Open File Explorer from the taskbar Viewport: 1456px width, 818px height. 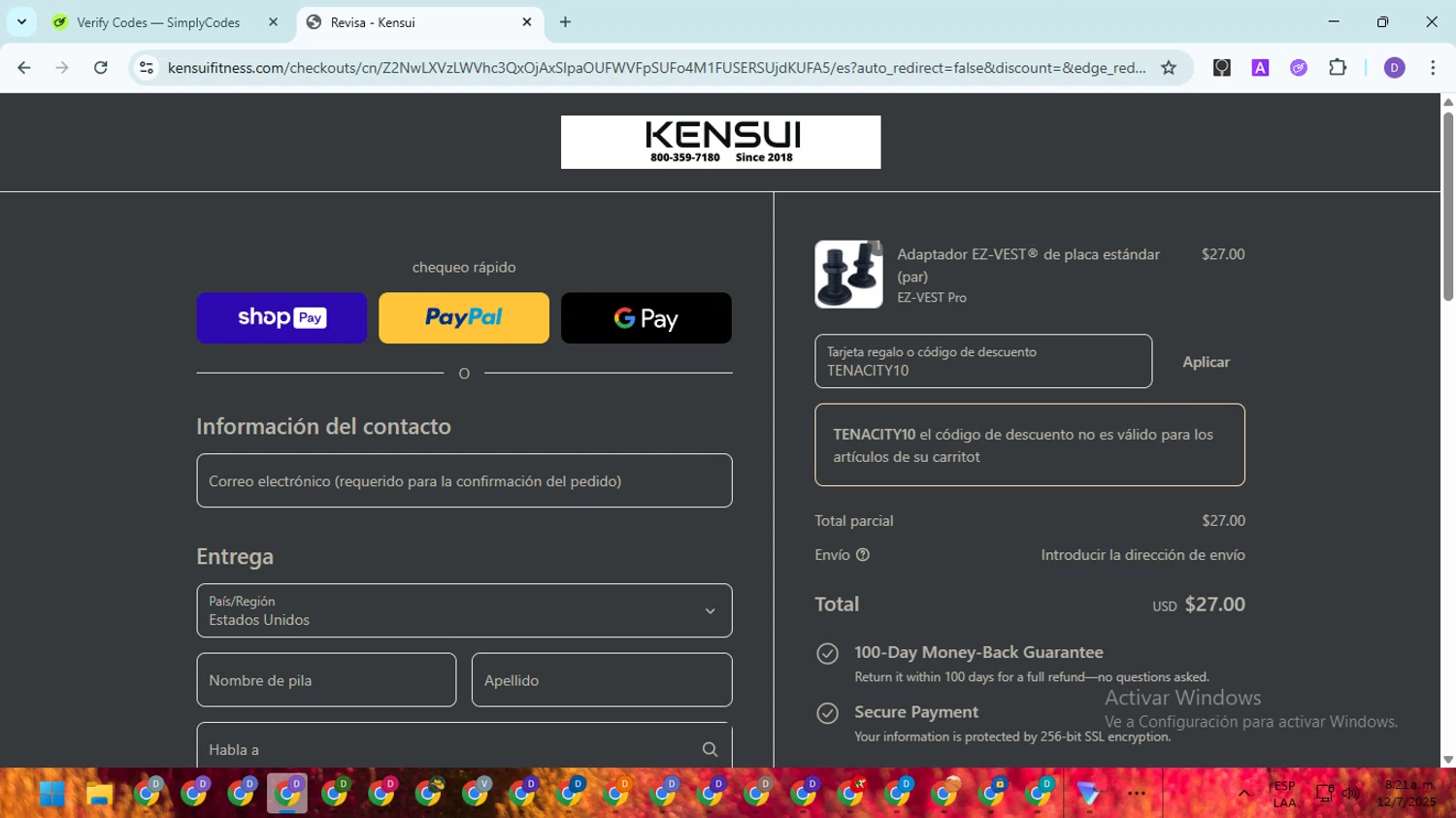coord(99,794)
